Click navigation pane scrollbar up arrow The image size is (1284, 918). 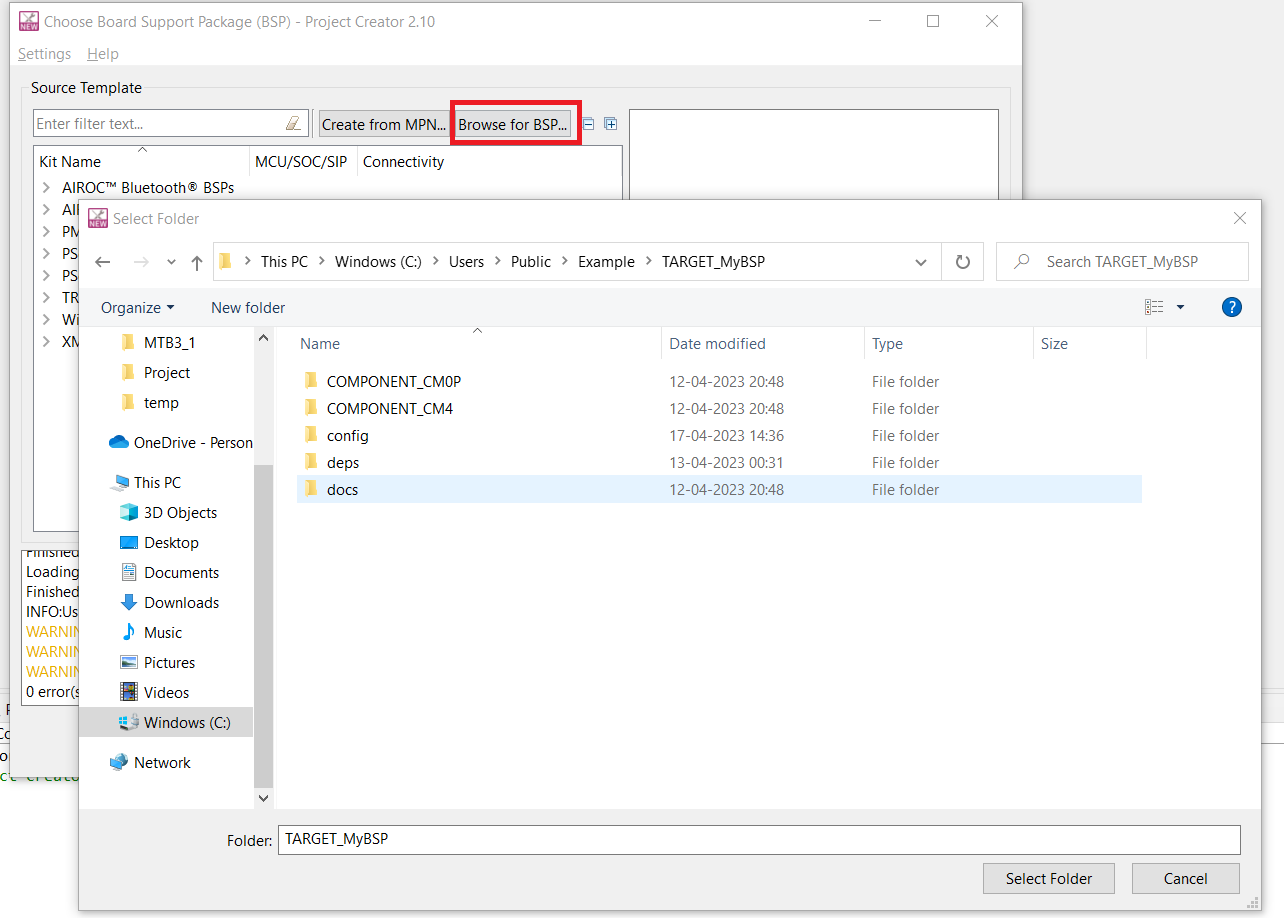[x=263, y=338]
